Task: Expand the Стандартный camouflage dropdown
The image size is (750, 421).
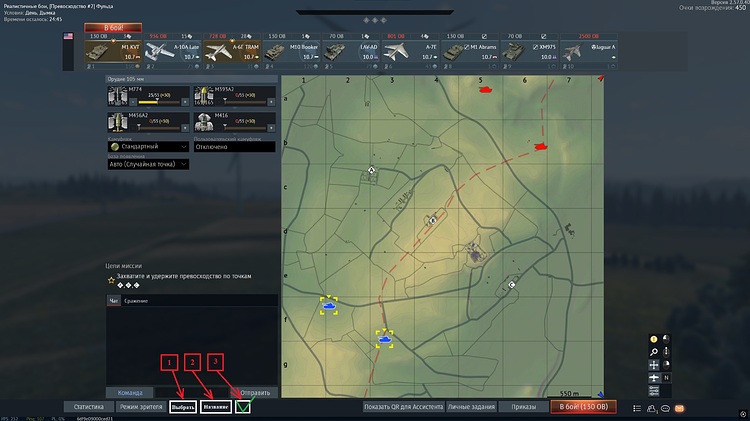Action: coord(148,147)
